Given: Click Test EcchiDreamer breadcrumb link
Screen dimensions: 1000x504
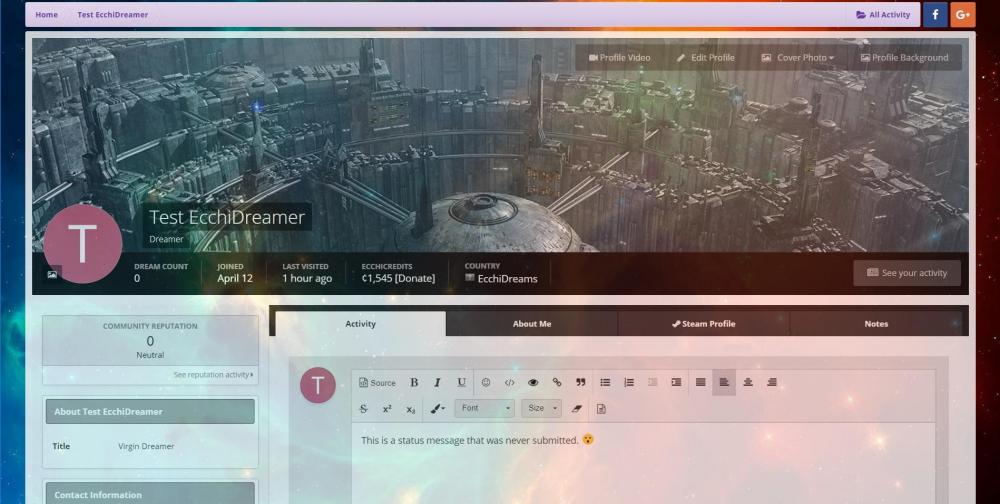Looking at the screenshot, I should coord(113,15).
